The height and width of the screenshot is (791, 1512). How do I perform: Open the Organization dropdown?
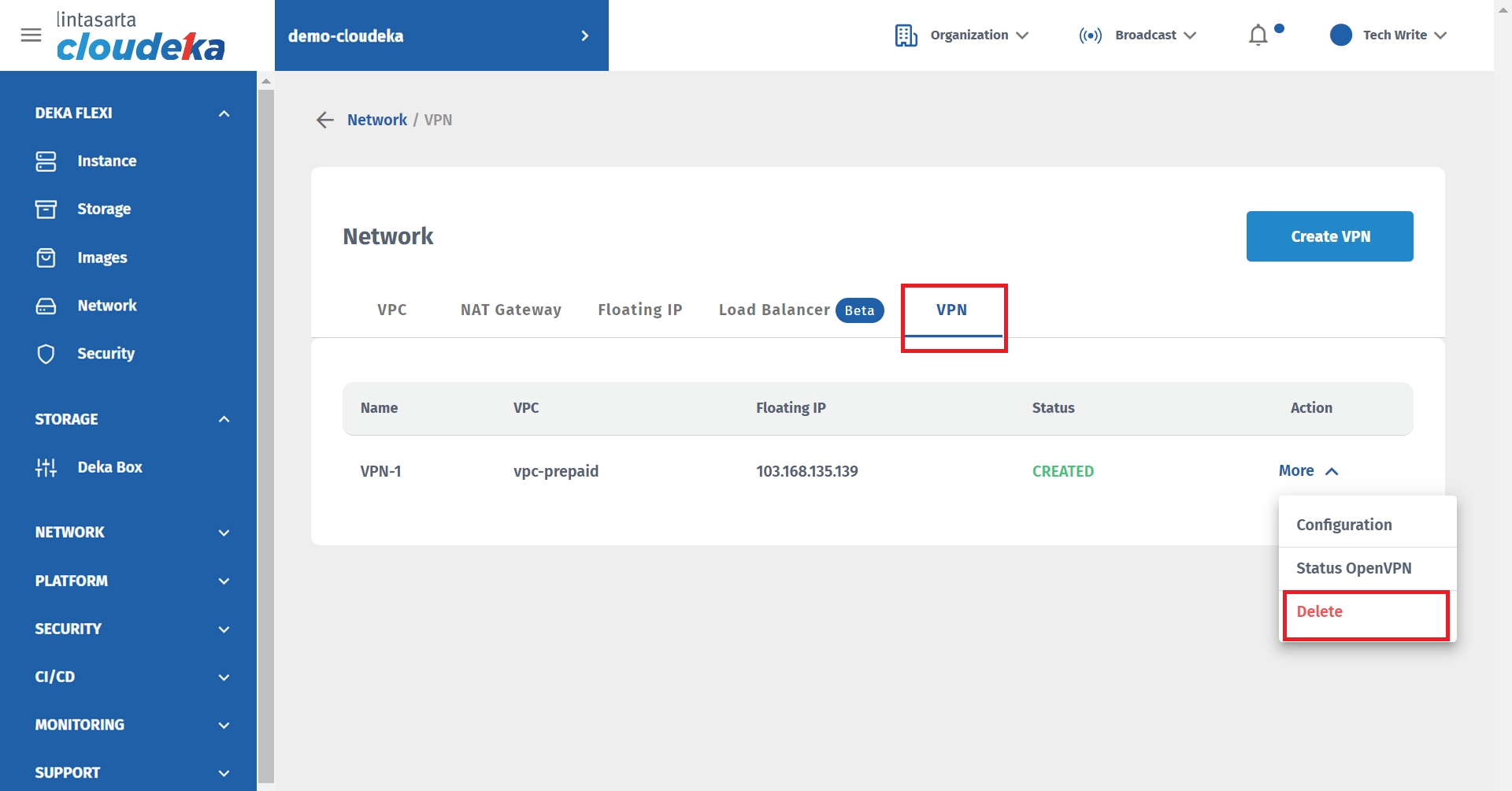coord(962,35)
